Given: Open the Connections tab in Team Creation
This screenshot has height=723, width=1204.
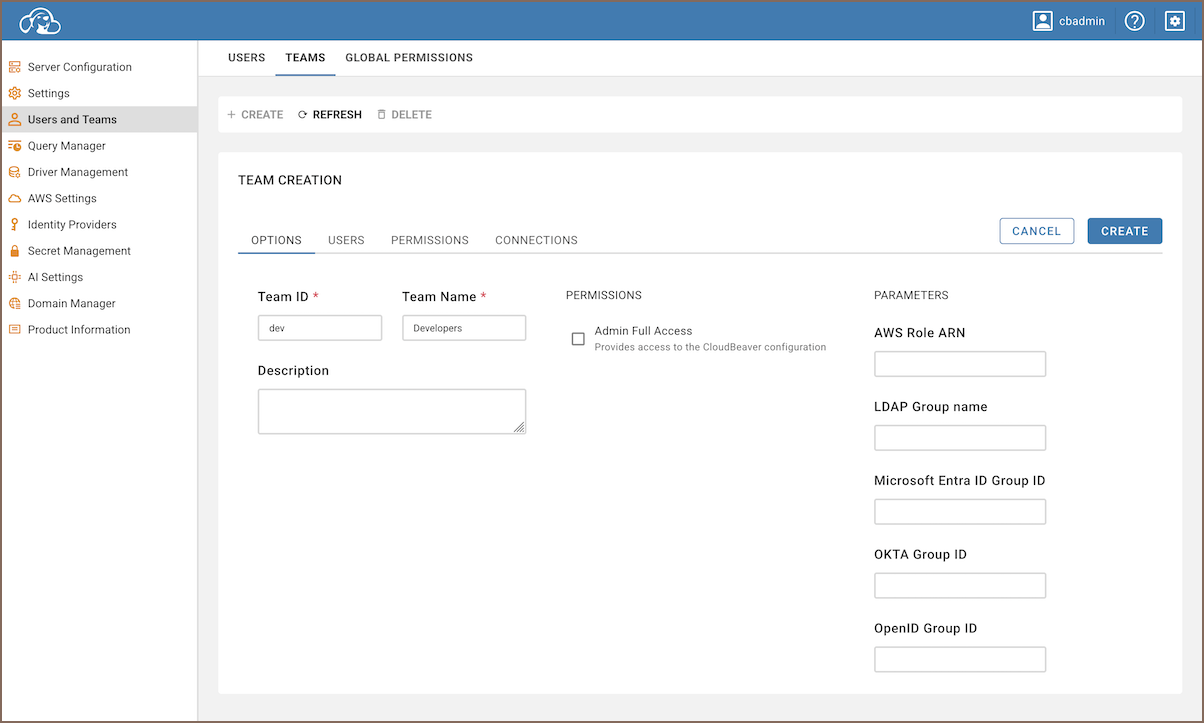Looking at the screenshot, I should pos(536,240).
